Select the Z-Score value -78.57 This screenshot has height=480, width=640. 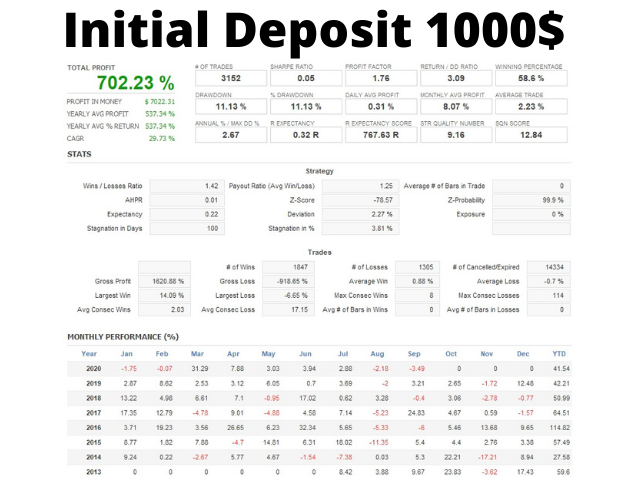pyautogui.click(x=360, y=200)
